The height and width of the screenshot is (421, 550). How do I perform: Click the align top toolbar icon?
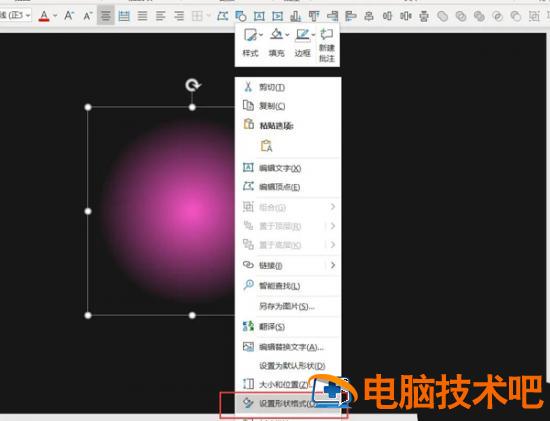(x=314, y=16)
